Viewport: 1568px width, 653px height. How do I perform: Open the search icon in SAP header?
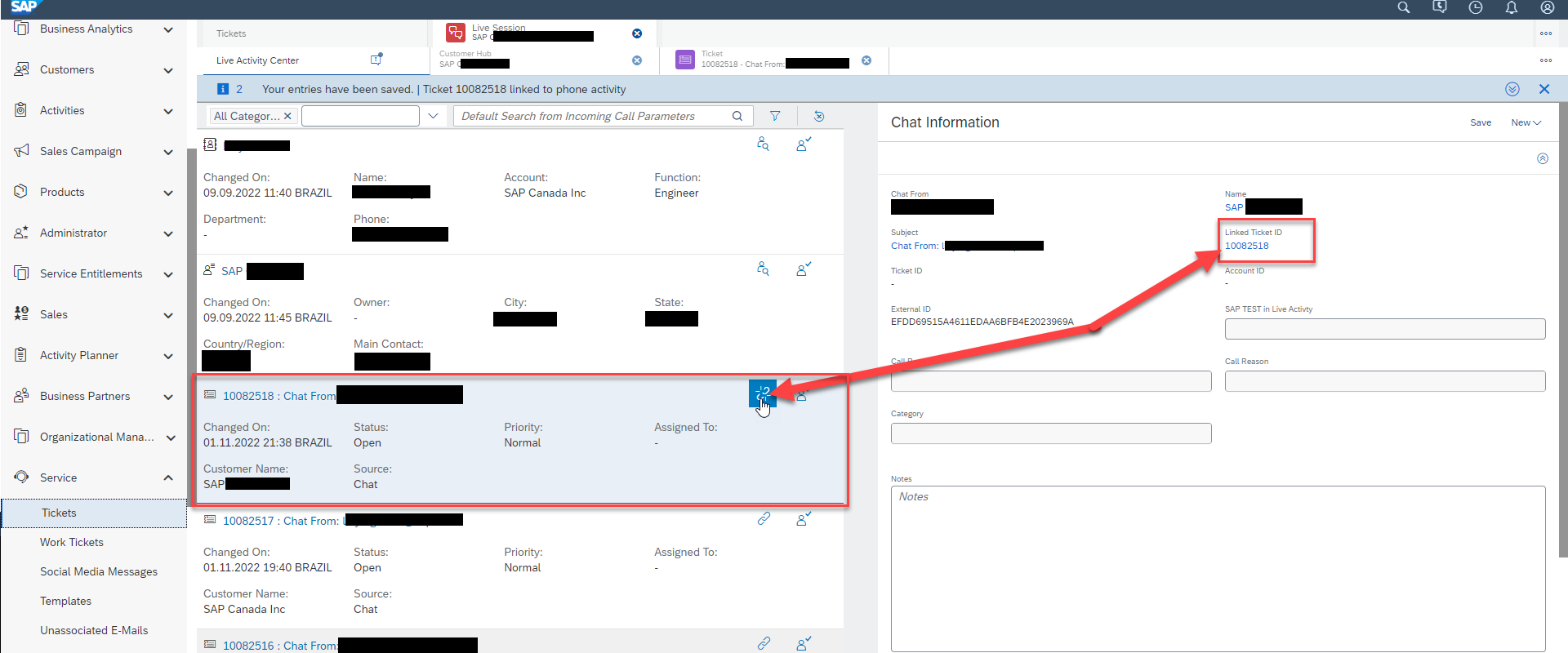[1404, 7]
